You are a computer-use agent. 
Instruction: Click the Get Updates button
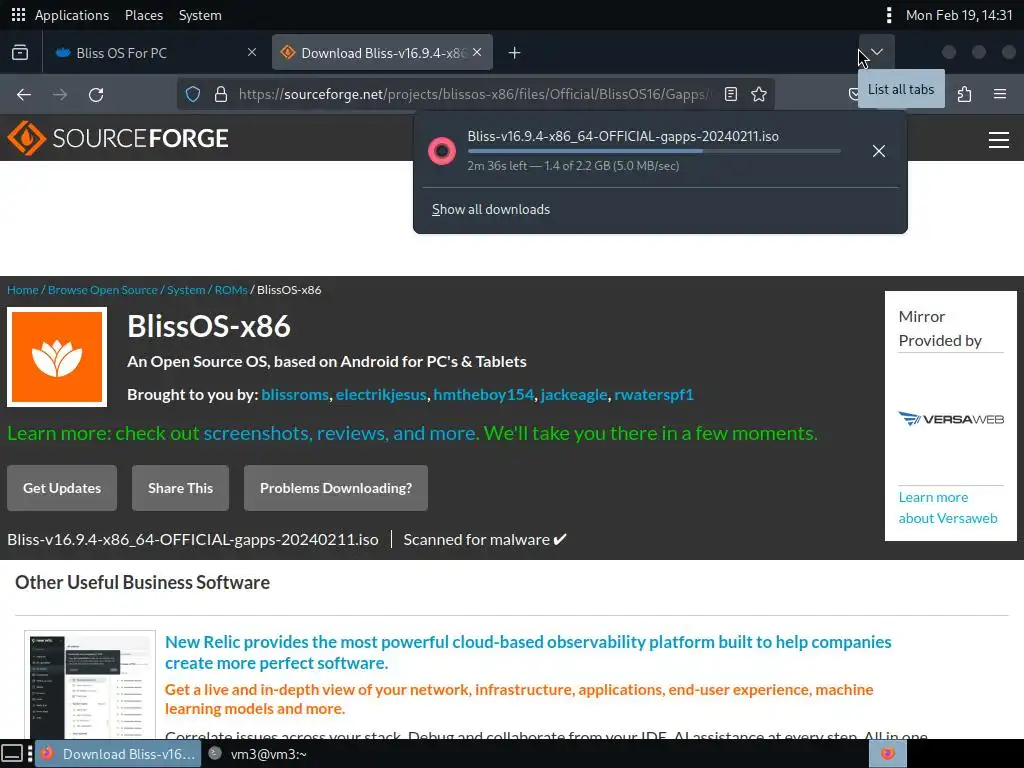pyautogui.click(x=62, y=488)
